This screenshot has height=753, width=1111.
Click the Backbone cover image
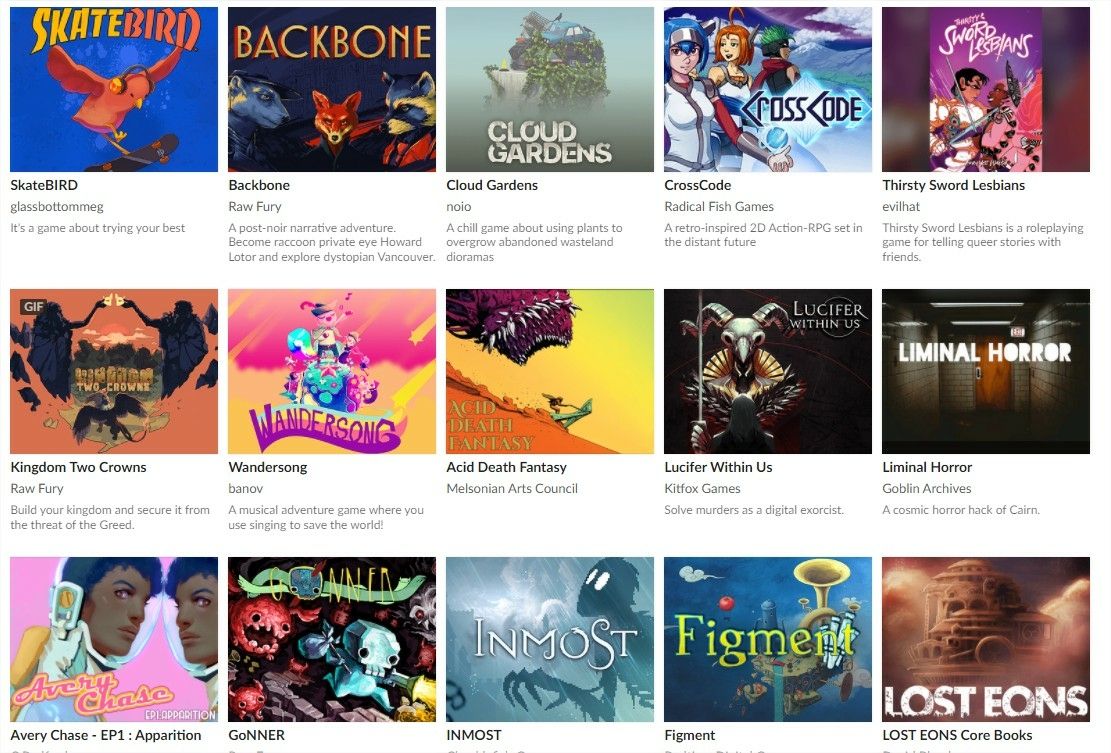pos(332,89)
